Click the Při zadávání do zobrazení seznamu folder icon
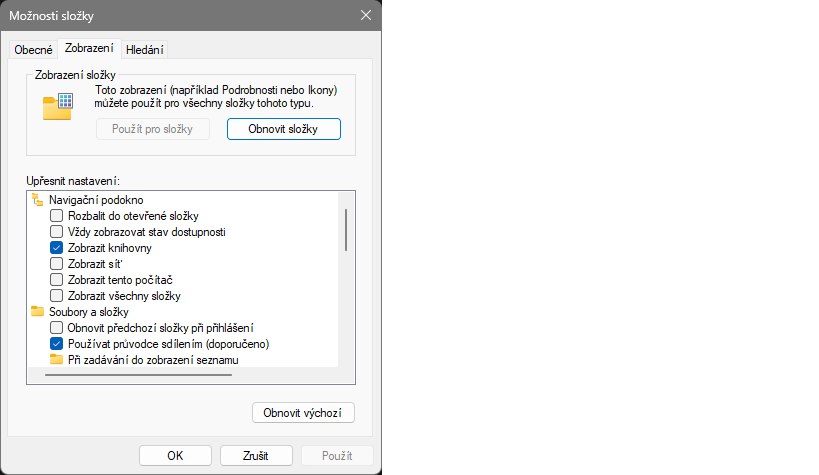The image size is (819, 475). click(x=56, y=360)
